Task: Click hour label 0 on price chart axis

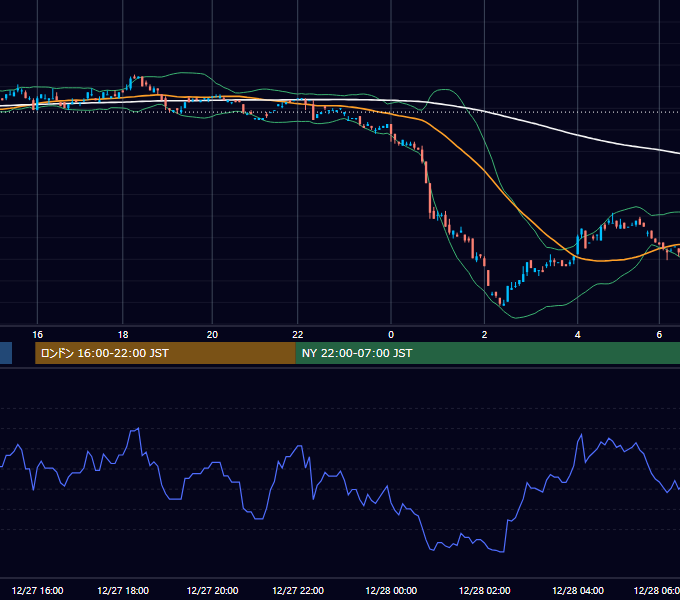Action: pyautogui.click(x=391, y=335)
